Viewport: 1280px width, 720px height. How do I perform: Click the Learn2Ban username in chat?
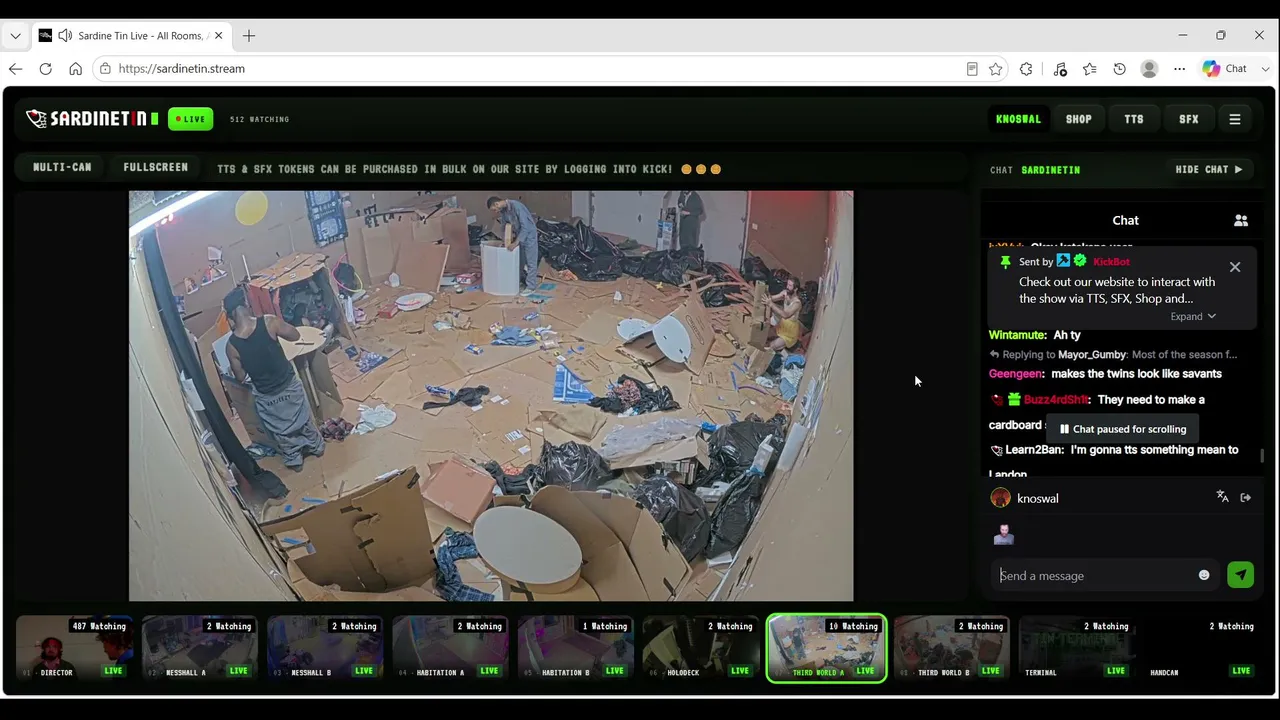[1035, 450]
